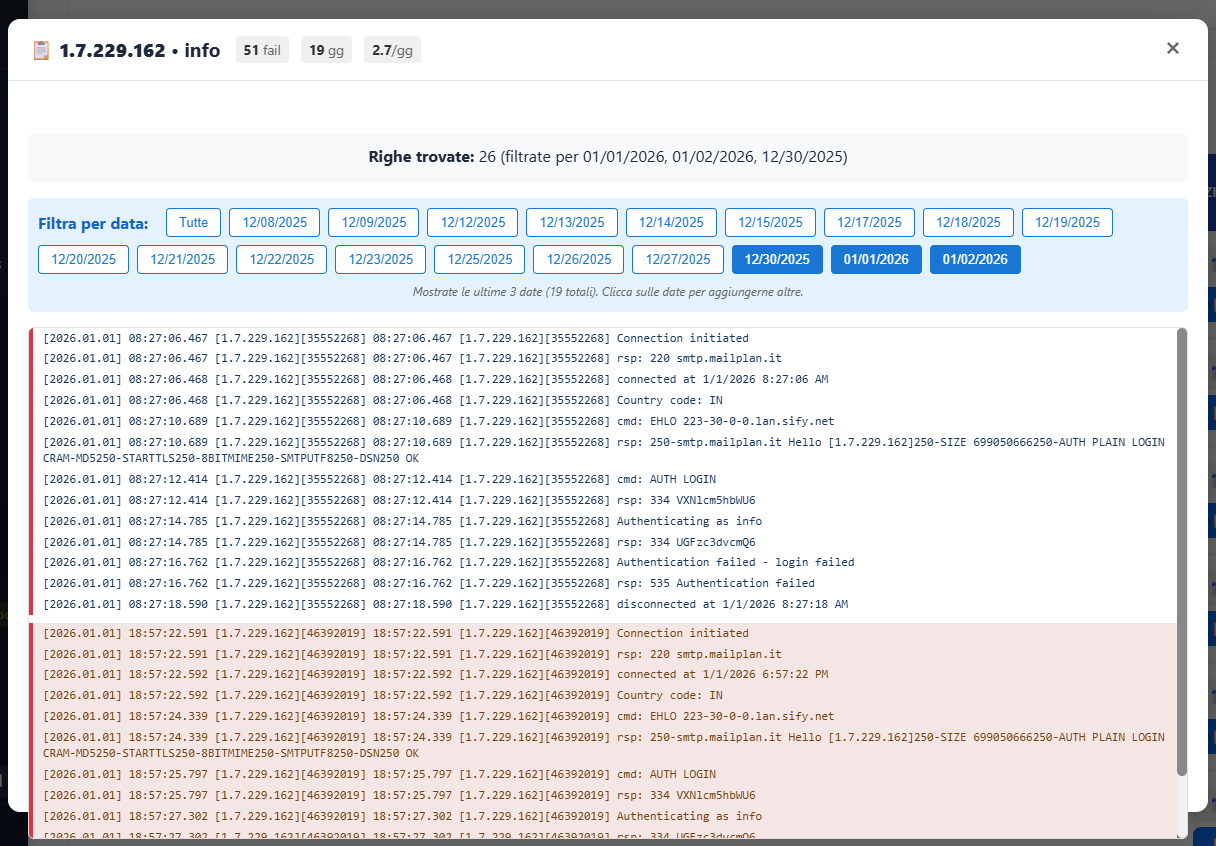Click the '19 gg' days badge
The width and height of the screenshot is (1216, 846).
[x=326, y=50]
